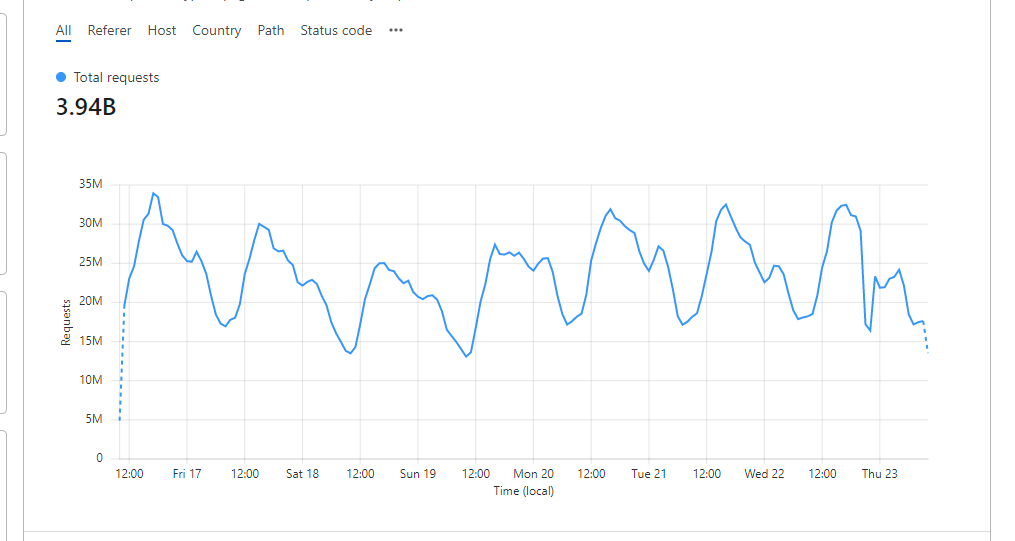Viewport: 1015px width, 541px height.
Task: Expand more tabs via ellipsis icon
Action: pos(396,31)
